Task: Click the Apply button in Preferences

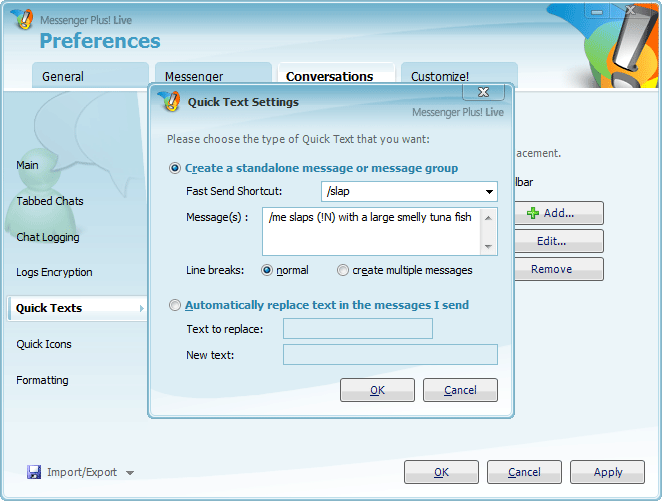Action: 608,472
